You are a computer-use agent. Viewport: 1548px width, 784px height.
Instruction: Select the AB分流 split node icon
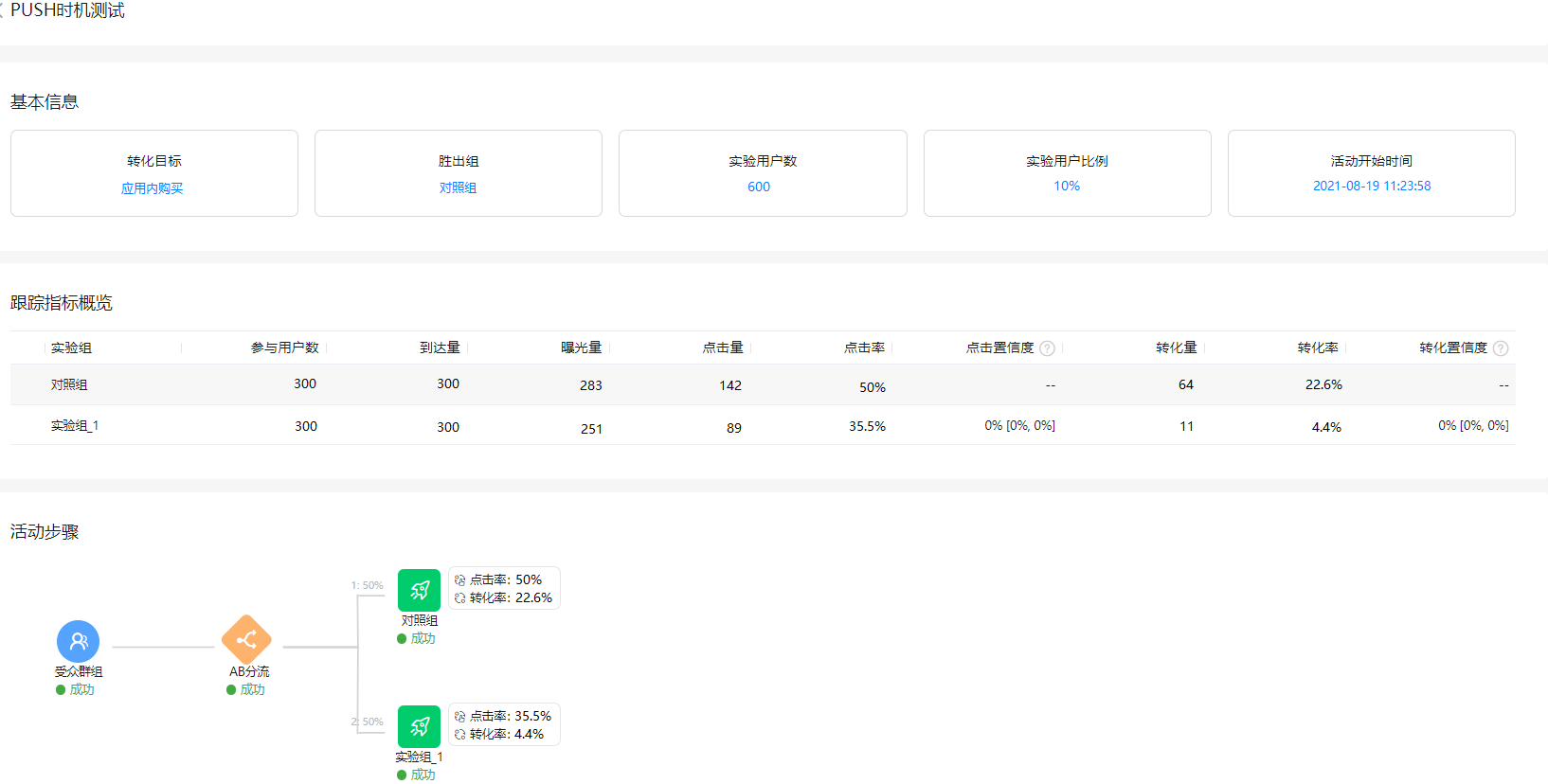pos(246,640)
